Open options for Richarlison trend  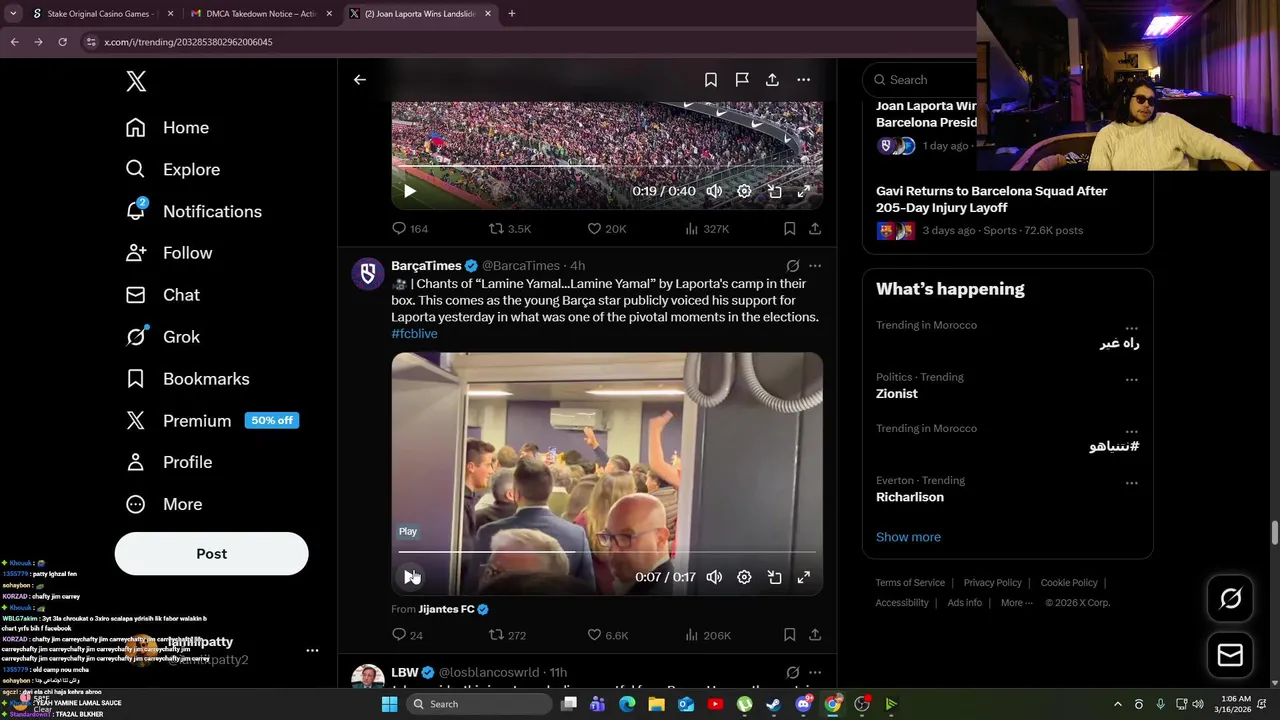click(x=1131, y=483)
